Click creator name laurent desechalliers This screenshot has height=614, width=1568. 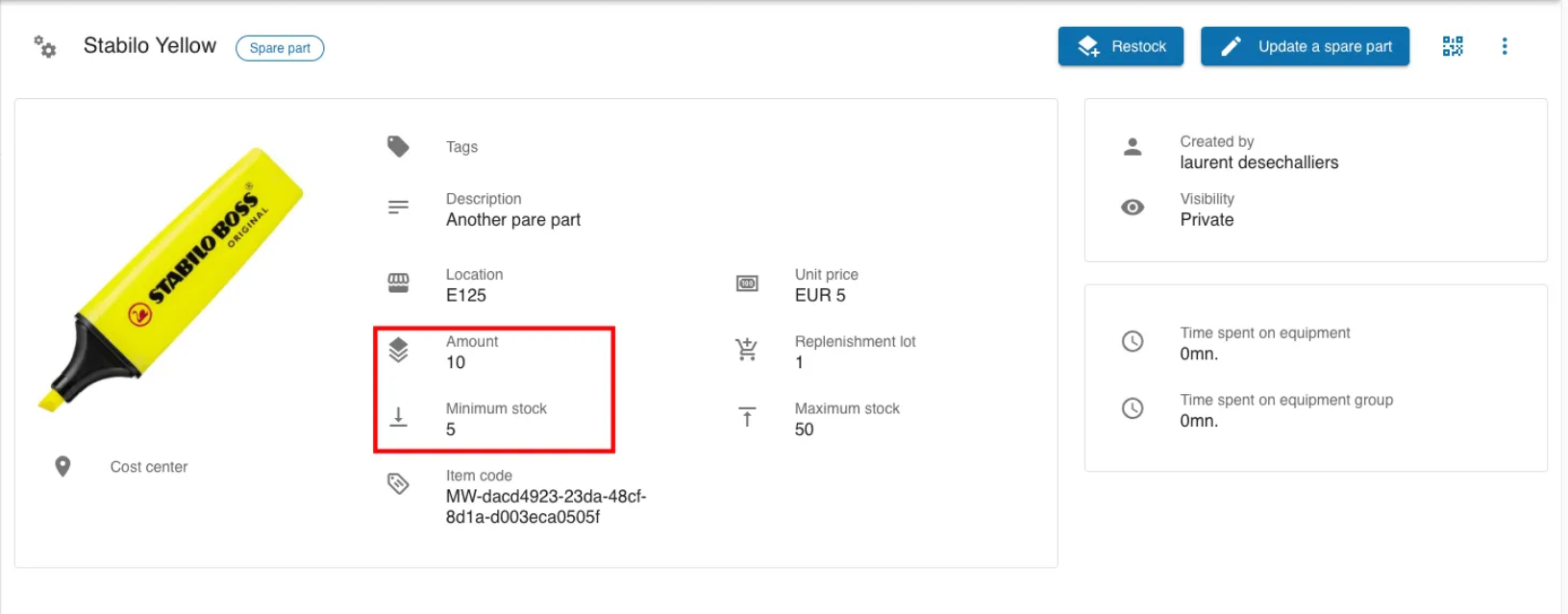pos(1259,162)
